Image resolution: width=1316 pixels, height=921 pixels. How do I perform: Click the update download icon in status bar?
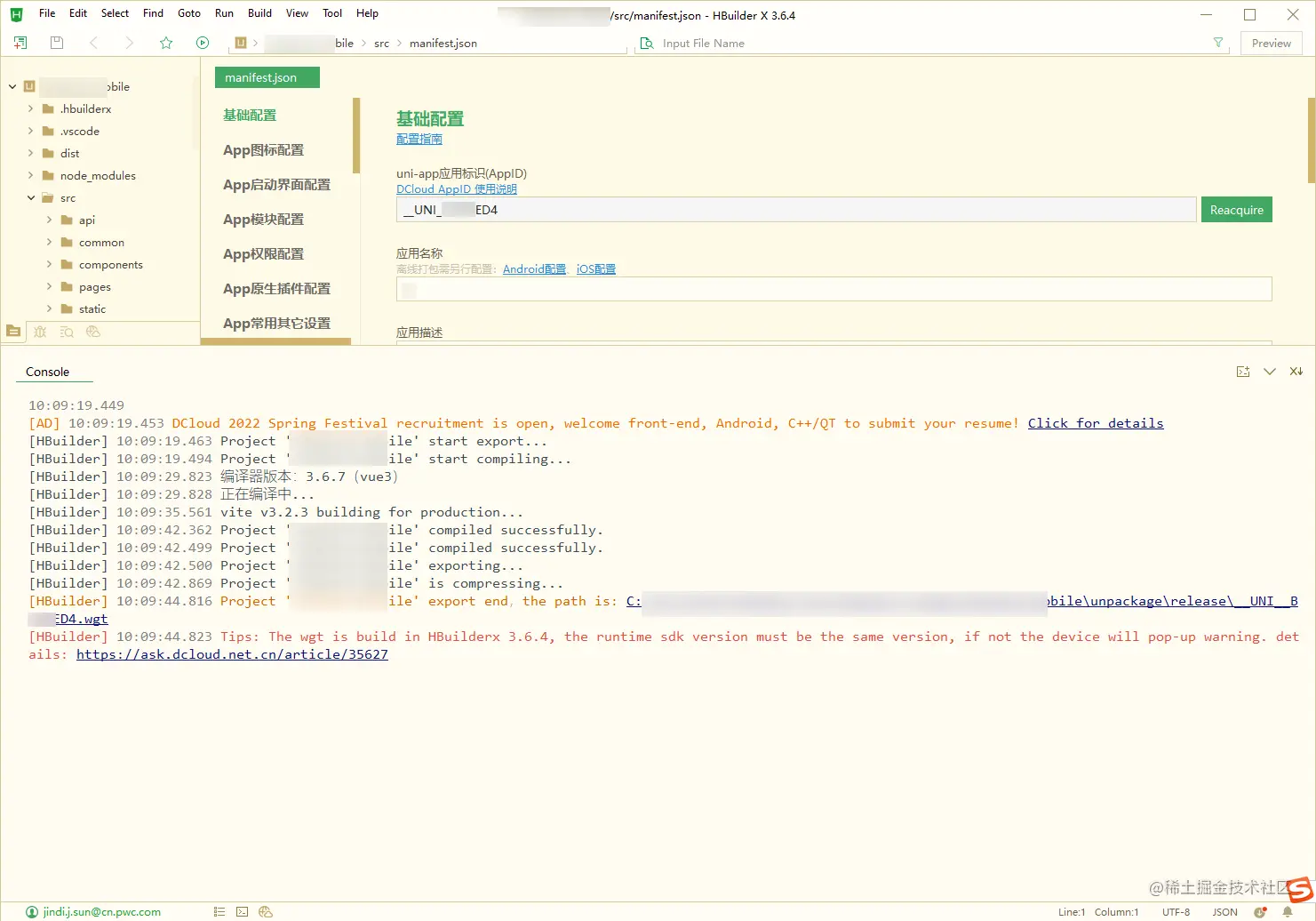[x=1260, y=912]
